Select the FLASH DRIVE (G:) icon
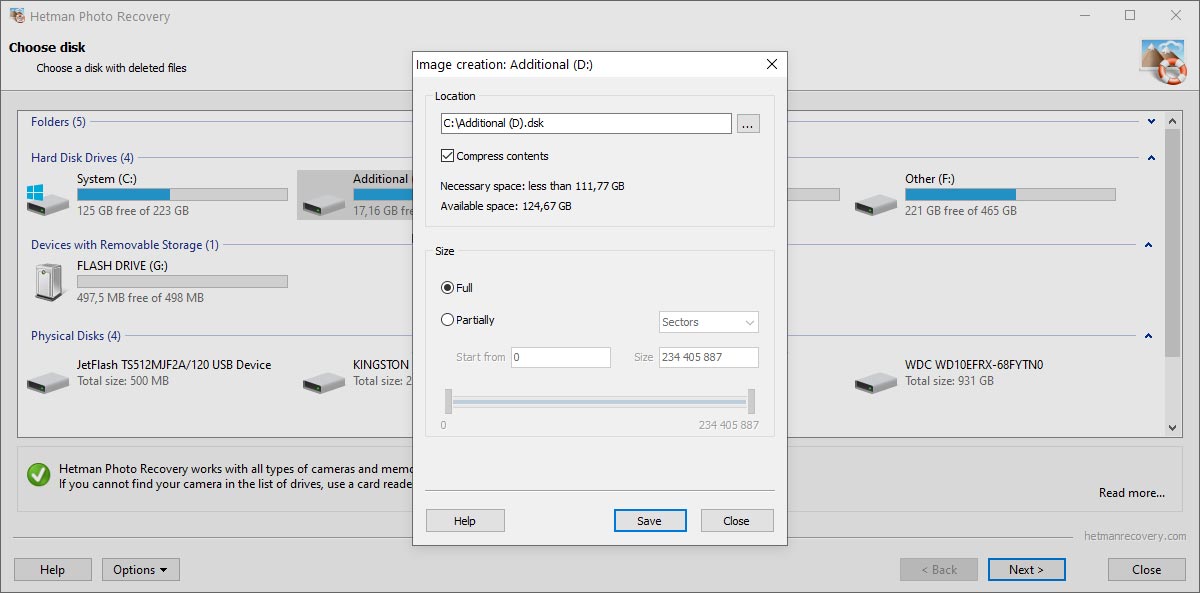 point(49,282)
